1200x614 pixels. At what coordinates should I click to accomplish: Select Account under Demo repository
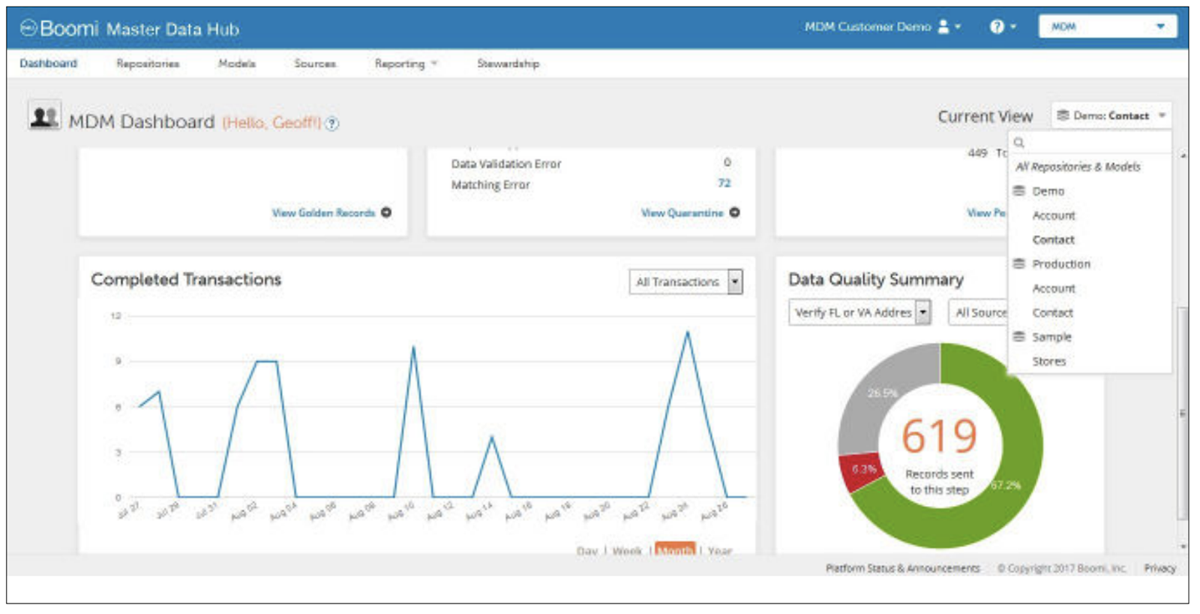[1054, 215]
